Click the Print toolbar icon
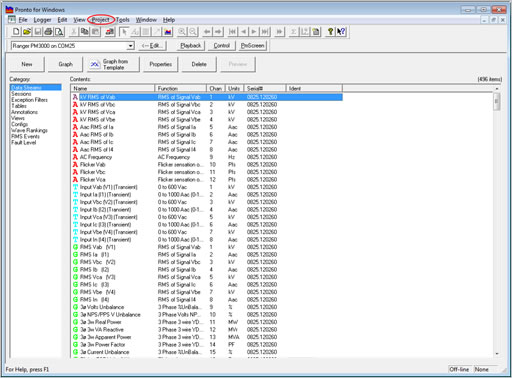Viewport: 512px width, 378px height. point(48,32)
